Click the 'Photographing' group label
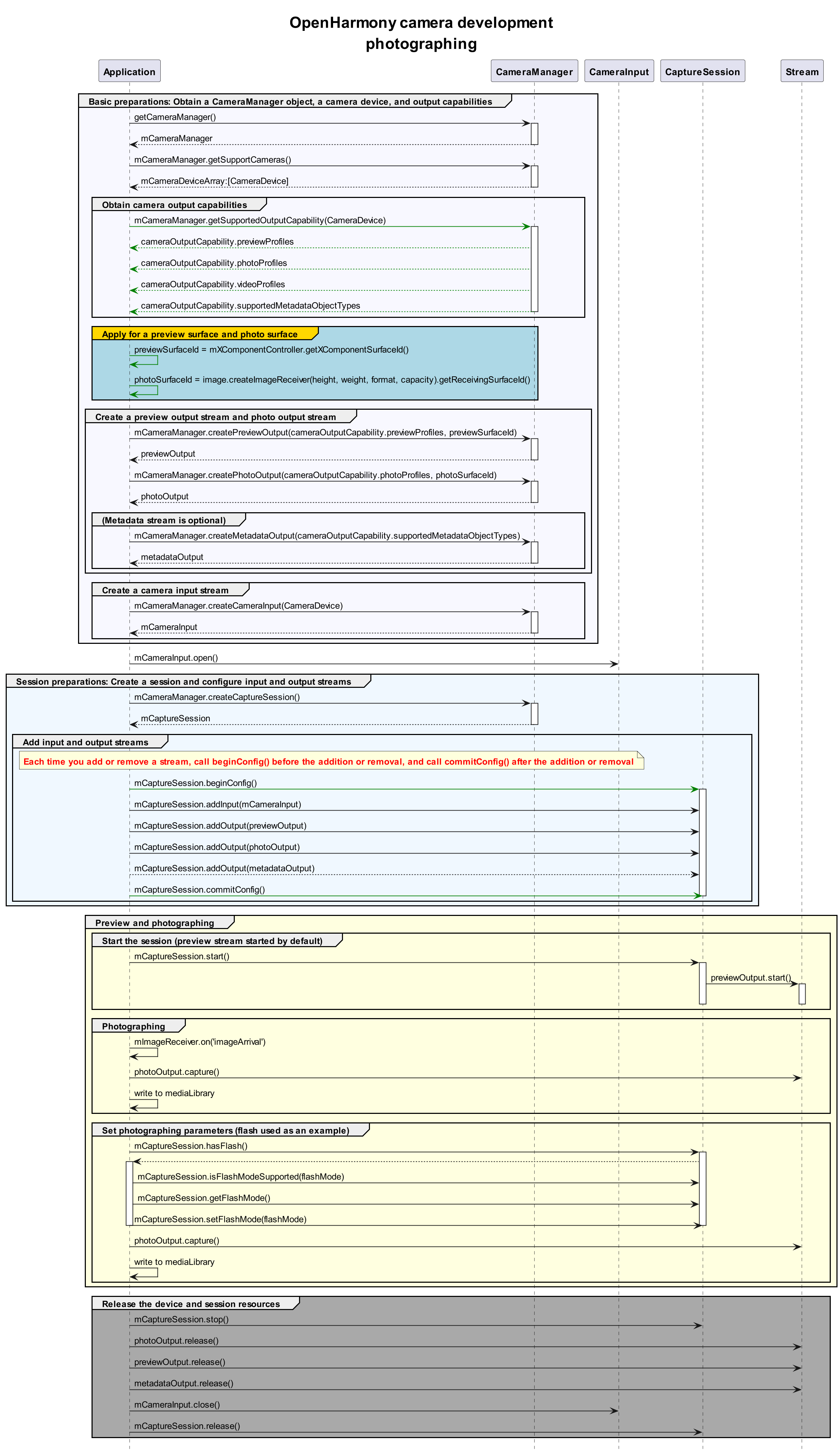 click(133, 1026)
